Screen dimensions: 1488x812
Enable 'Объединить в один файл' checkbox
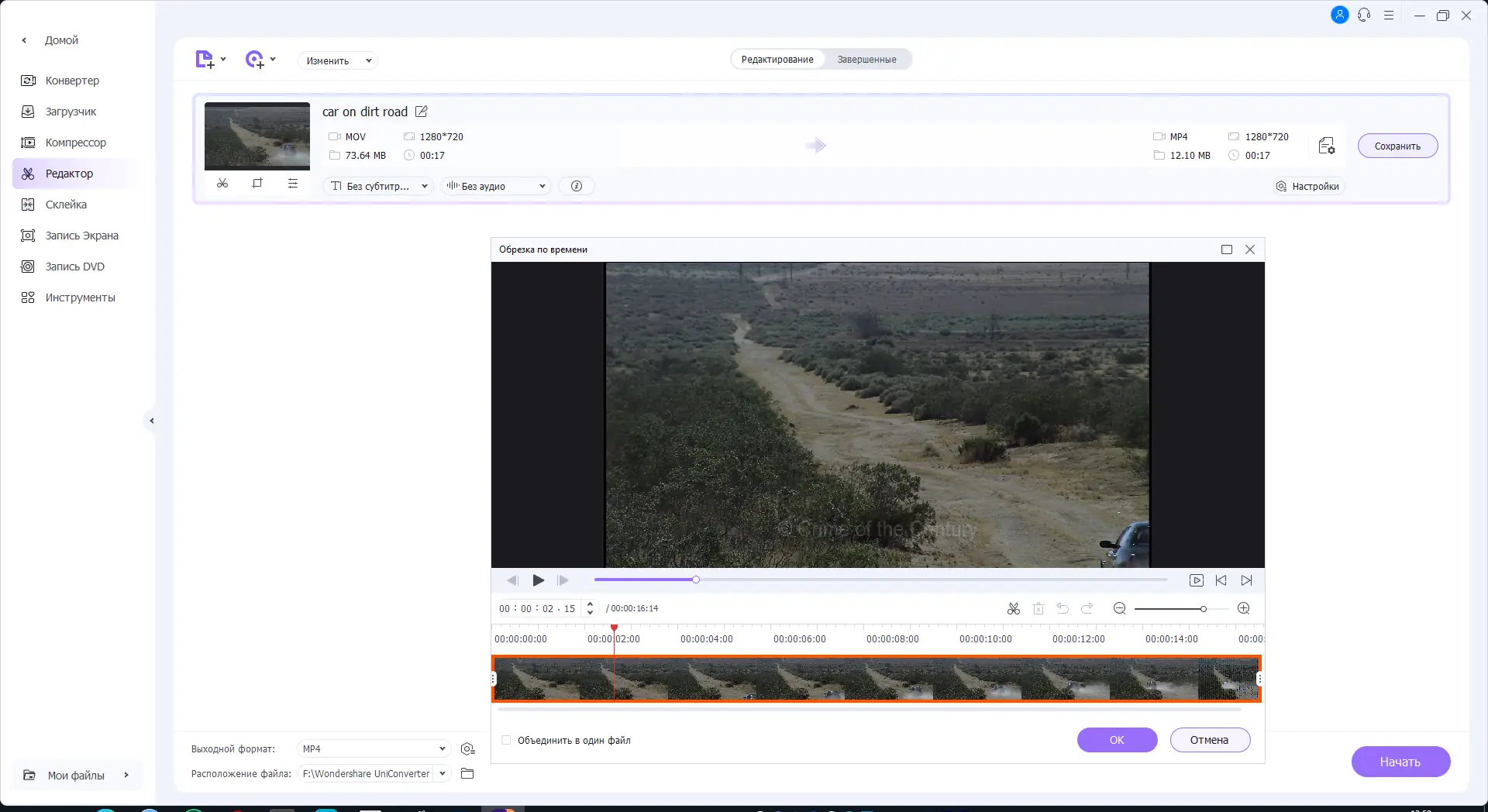506,741
